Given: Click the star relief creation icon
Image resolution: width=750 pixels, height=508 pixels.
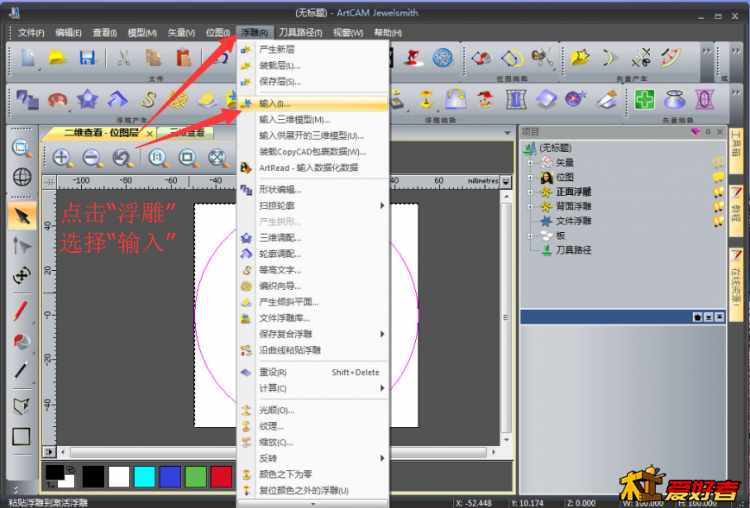Looking at the screenshot, I should point(88,99).
